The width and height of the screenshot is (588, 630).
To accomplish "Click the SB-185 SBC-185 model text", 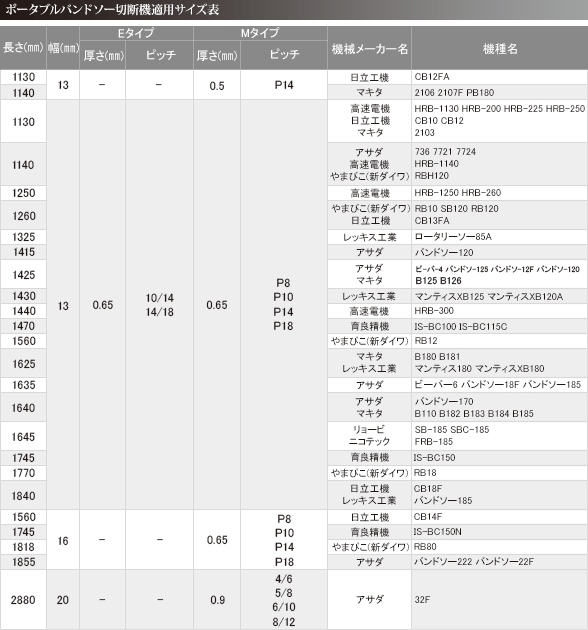I will 452,430.
